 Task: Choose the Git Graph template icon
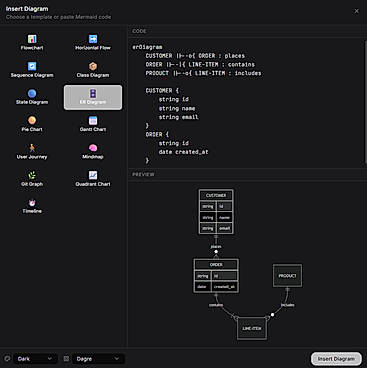pos(32,175)
